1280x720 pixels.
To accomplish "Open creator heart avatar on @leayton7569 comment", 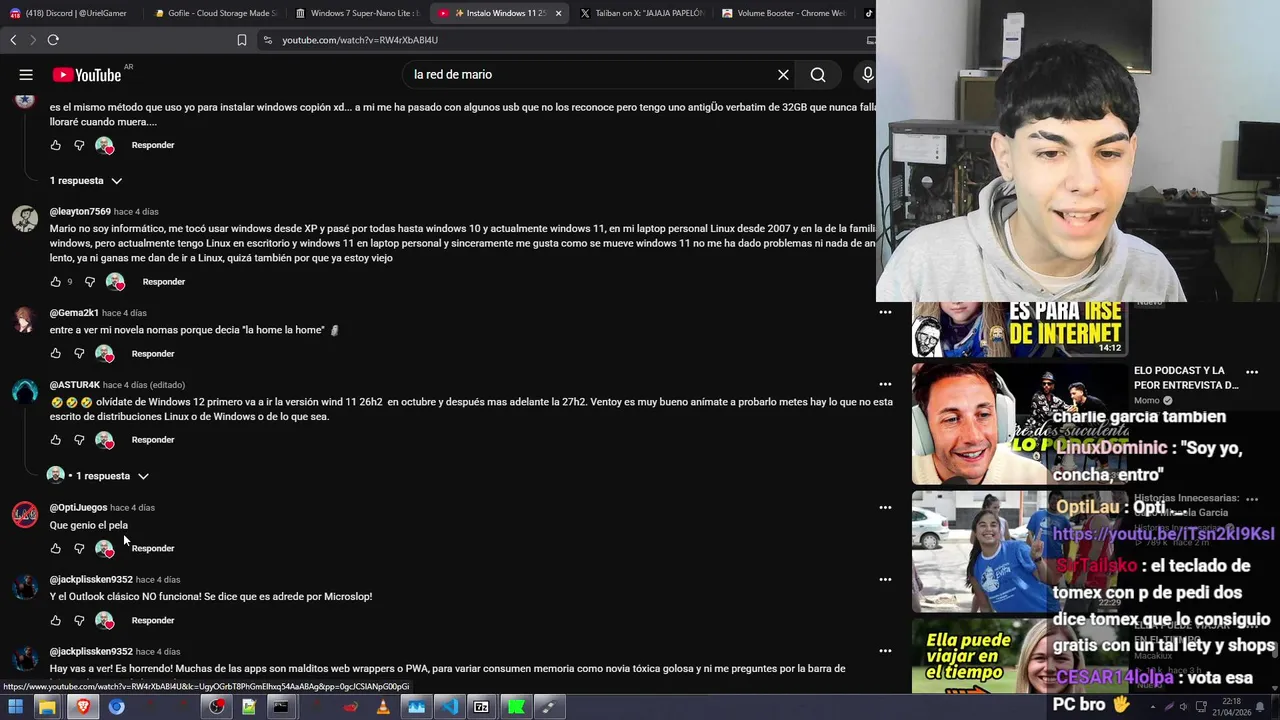I will coord(116,282).
